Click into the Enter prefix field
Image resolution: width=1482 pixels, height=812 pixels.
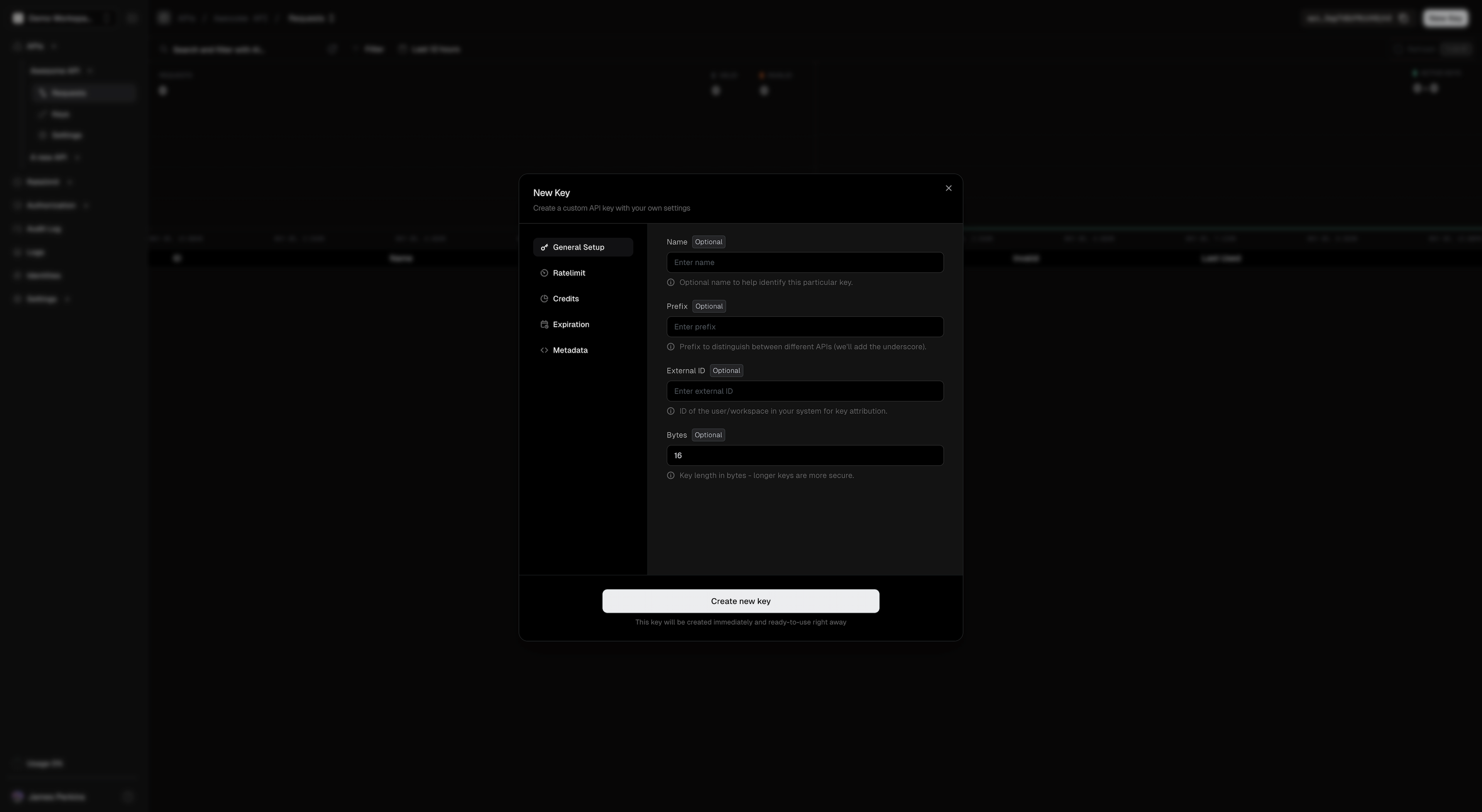(805, 327)
